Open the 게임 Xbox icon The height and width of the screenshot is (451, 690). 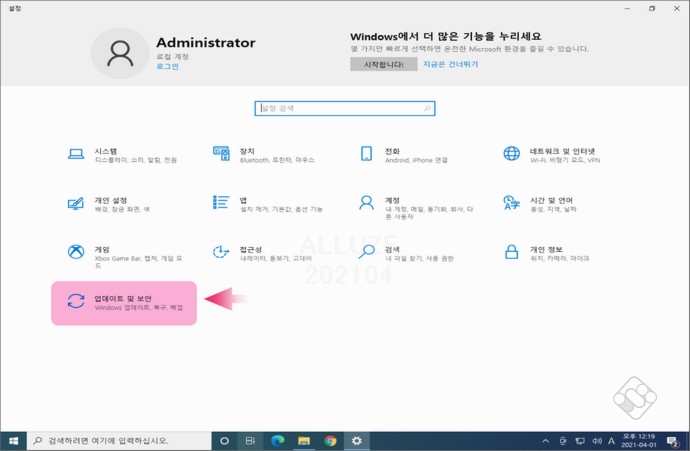coord(76,252)
